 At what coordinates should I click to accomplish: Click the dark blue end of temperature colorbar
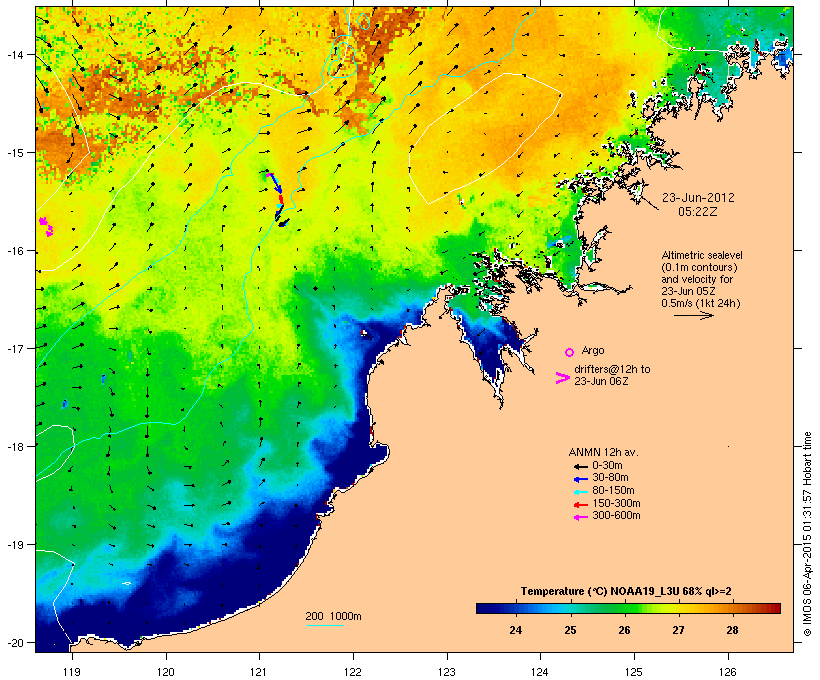click(x=484, y=608)
